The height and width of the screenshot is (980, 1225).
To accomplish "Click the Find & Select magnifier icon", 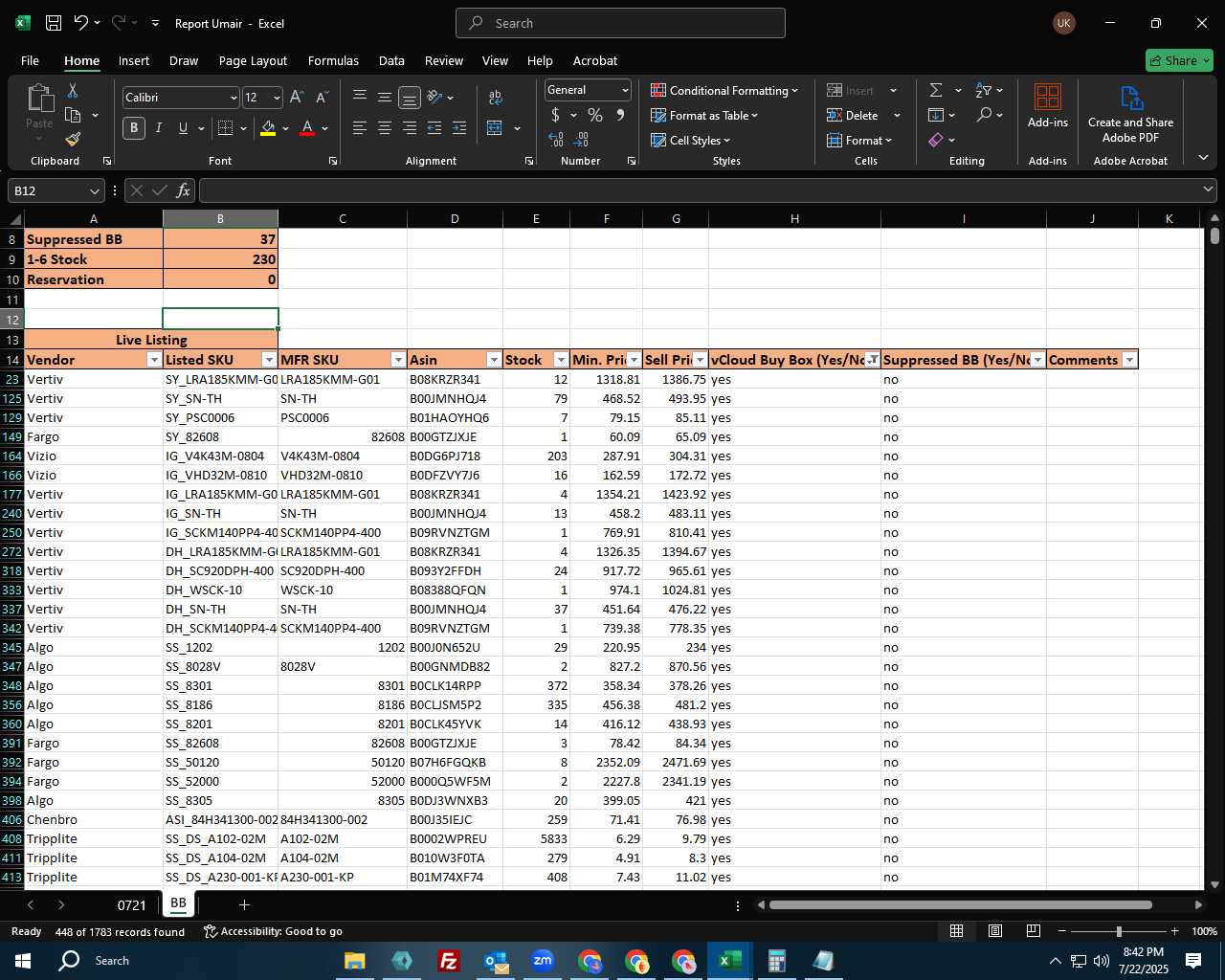I will pos(984,115).
